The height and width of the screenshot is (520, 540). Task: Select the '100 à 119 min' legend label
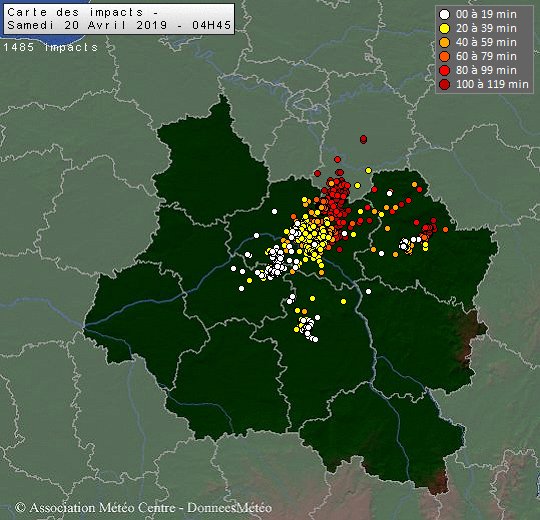[x=492, y=84]
